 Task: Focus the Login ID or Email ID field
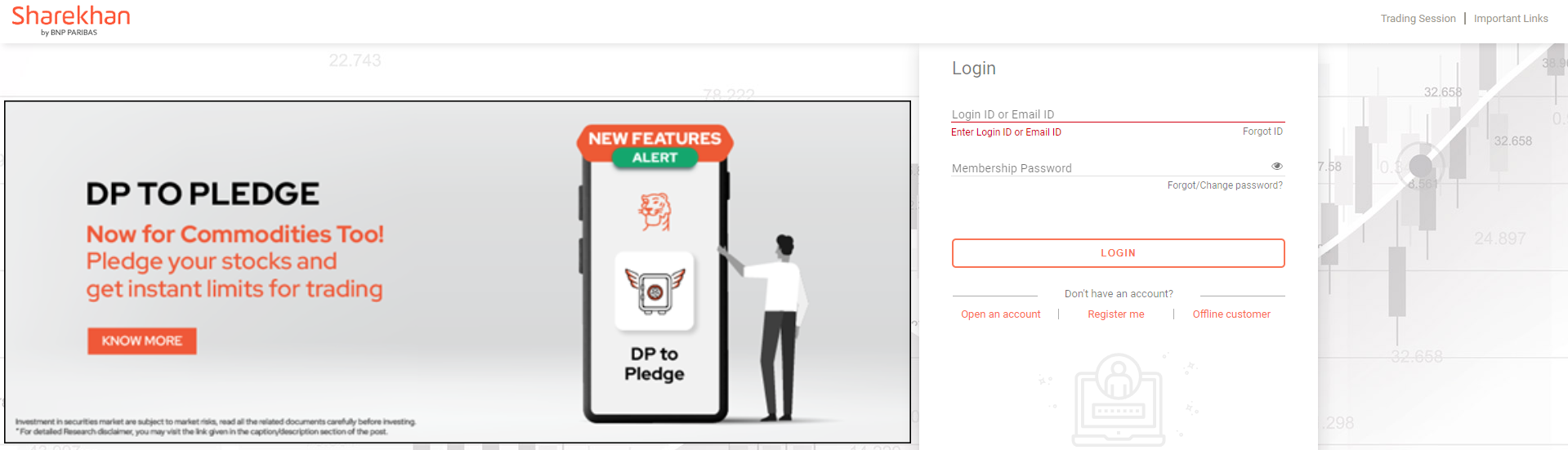(x=1118, y=114)
